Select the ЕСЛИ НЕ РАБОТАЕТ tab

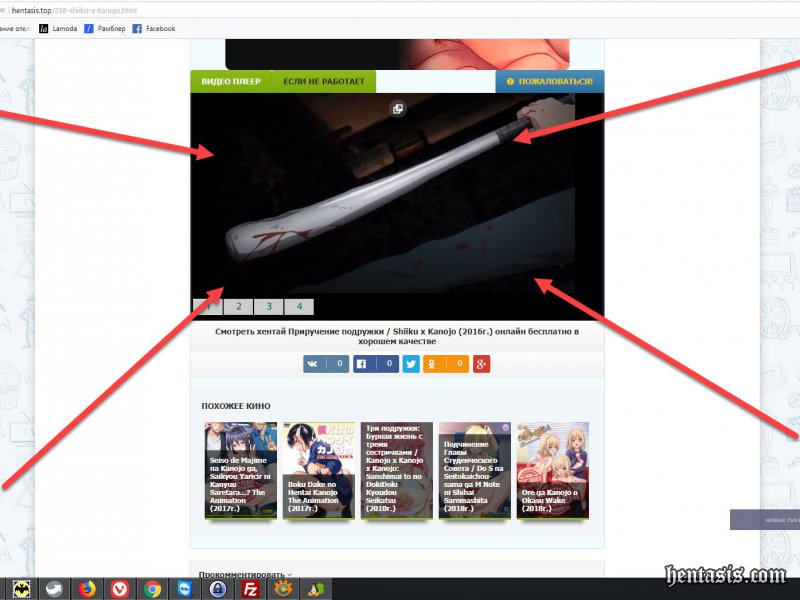(x=323, y=81)
